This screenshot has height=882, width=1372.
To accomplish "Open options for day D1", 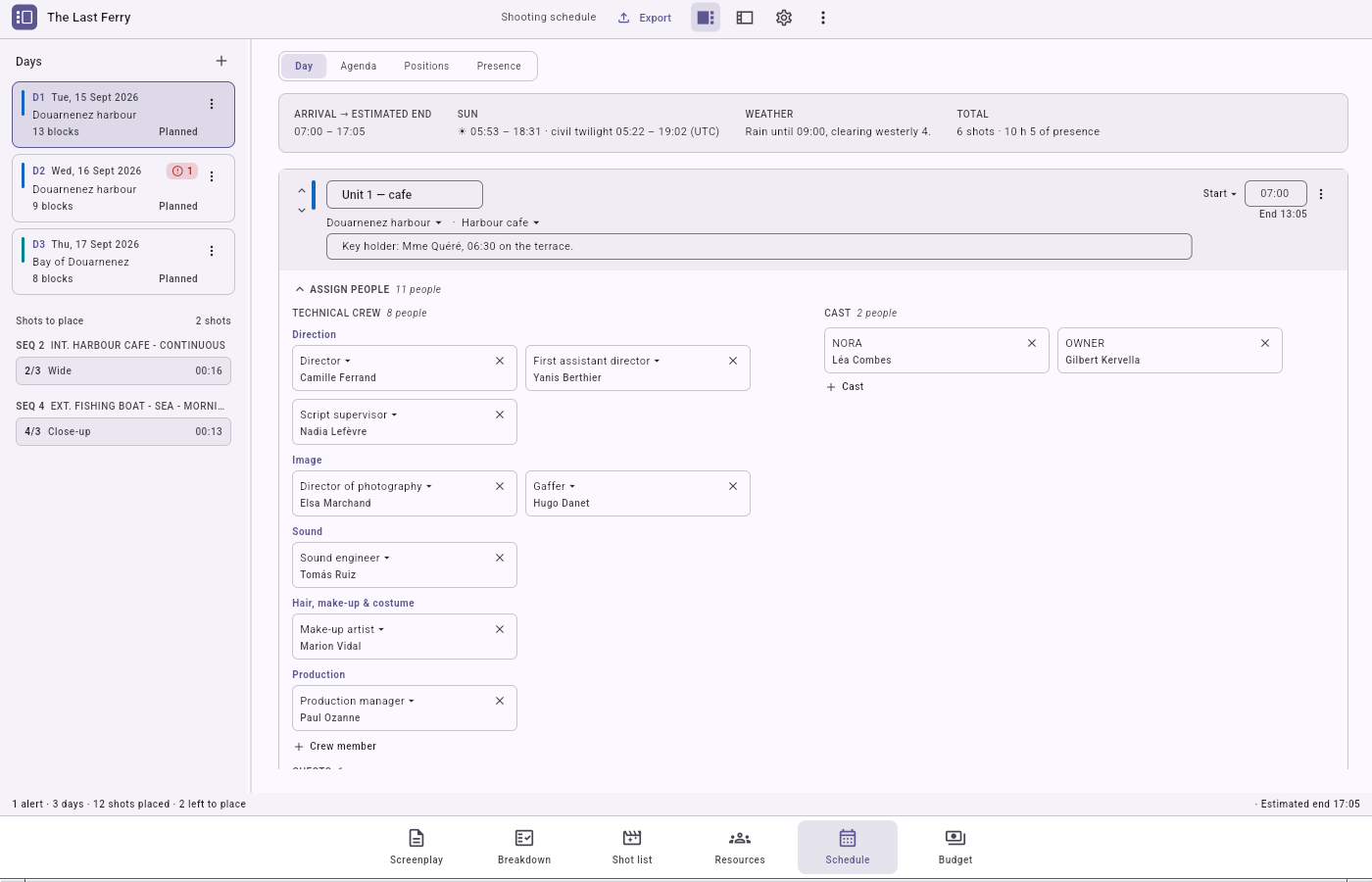I will click(x=212, y=104).
